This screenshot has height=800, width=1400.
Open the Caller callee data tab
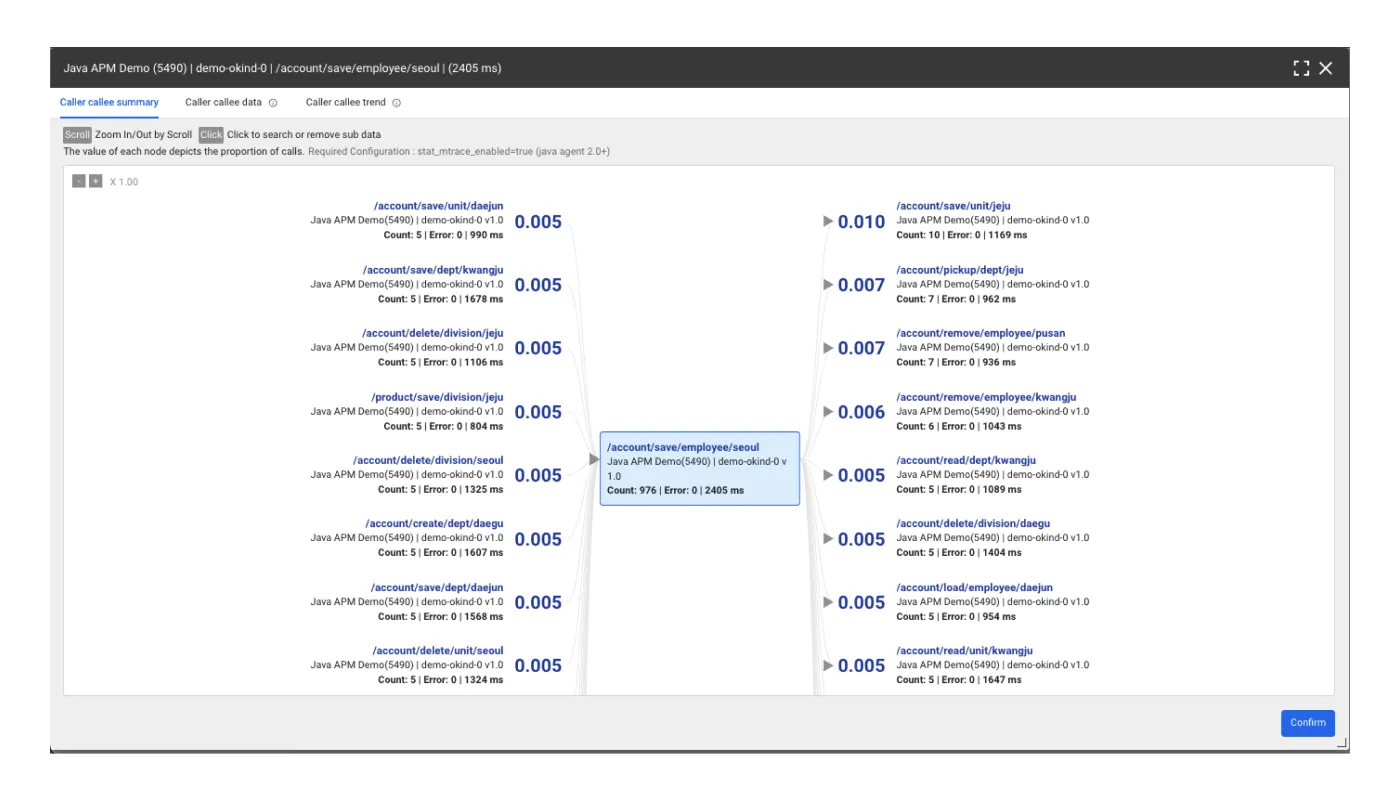click(223, 103)
